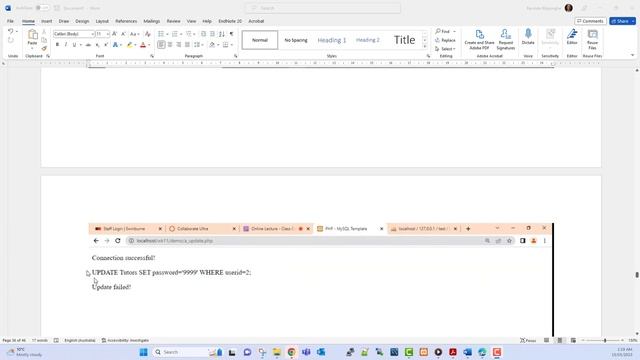The height and width of the screenshot is (360, 640).
Task: Click the Paste clipboard icon
Action: [32, 35]
